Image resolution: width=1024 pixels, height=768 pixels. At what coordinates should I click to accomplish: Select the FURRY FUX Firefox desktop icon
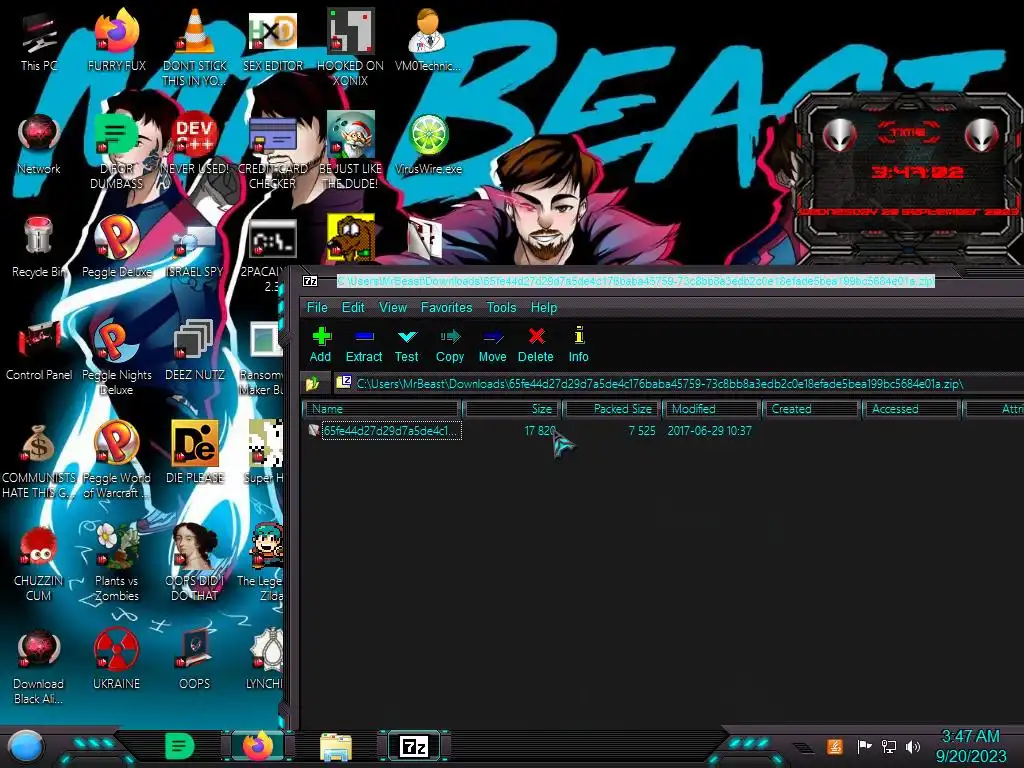coord(117,40)
